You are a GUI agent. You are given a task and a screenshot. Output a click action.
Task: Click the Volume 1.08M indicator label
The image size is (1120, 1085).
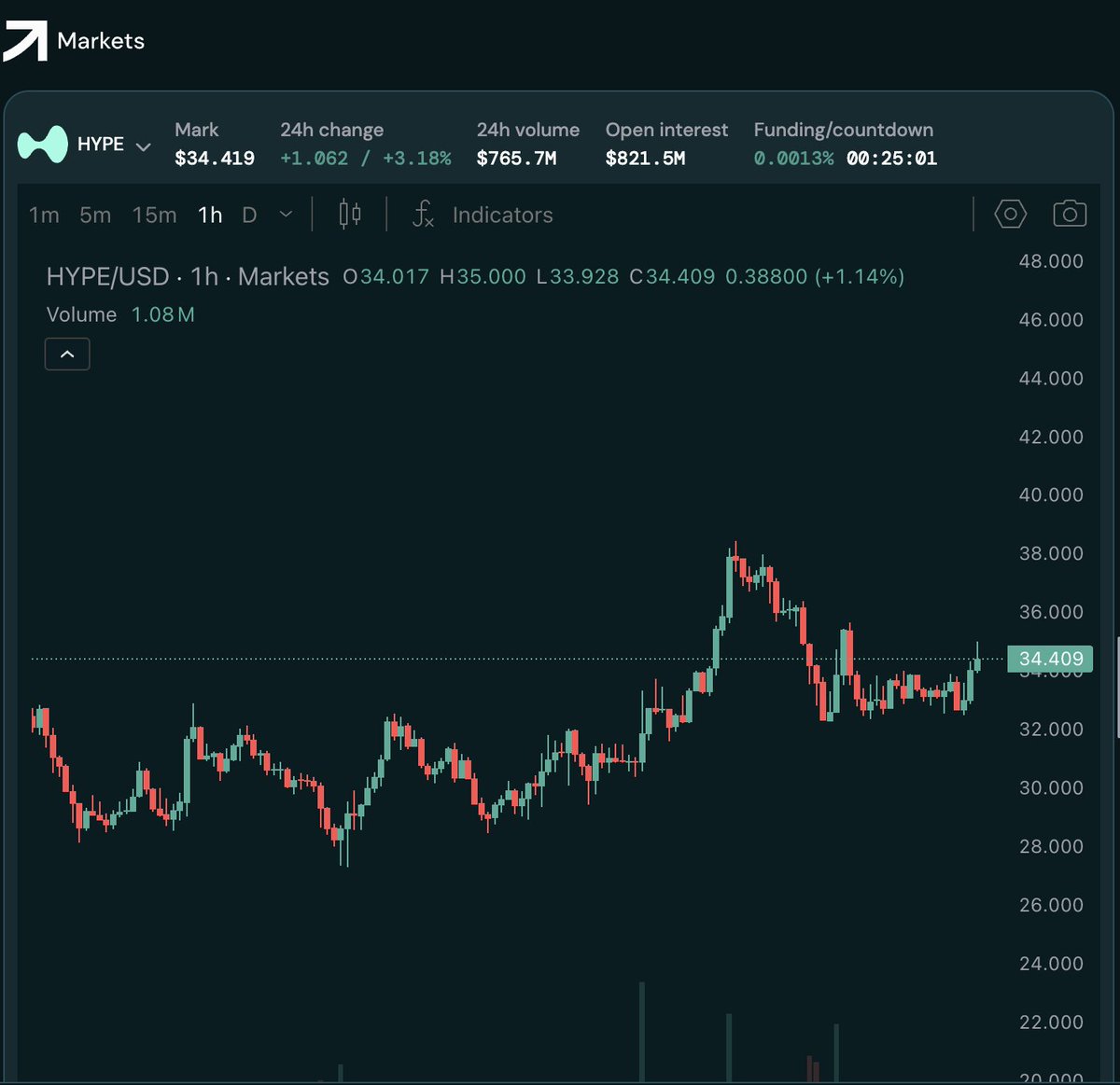click(120, 315)
